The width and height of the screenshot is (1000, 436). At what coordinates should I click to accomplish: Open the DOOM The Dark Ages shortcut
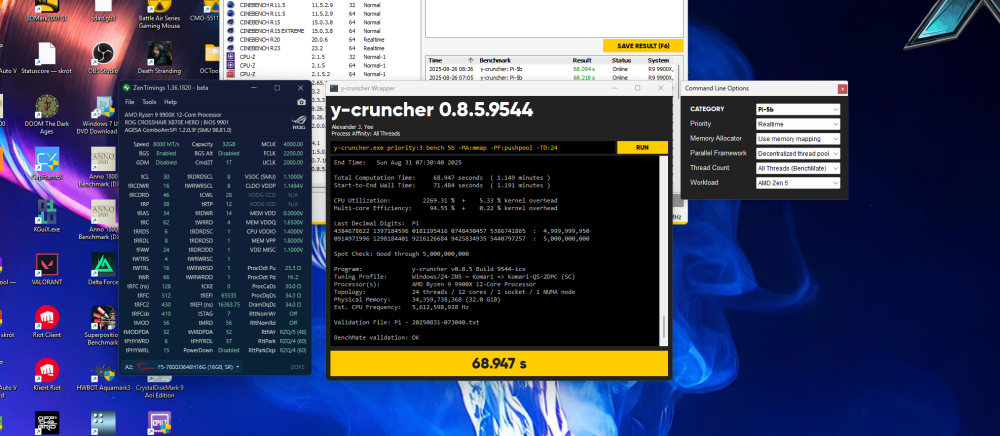tap(47, 108)
